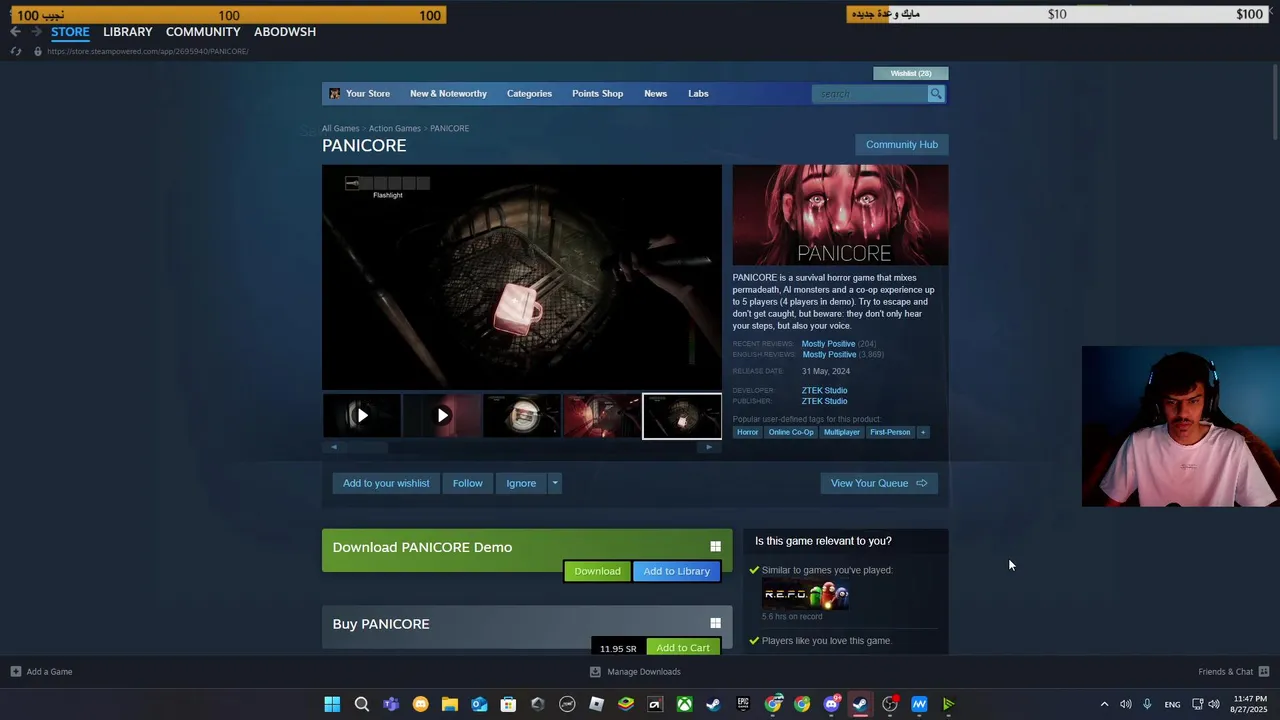Screen dimensions: 1280x720
Task: Click the browser back arrow
Action: click(x=15, y=32)
